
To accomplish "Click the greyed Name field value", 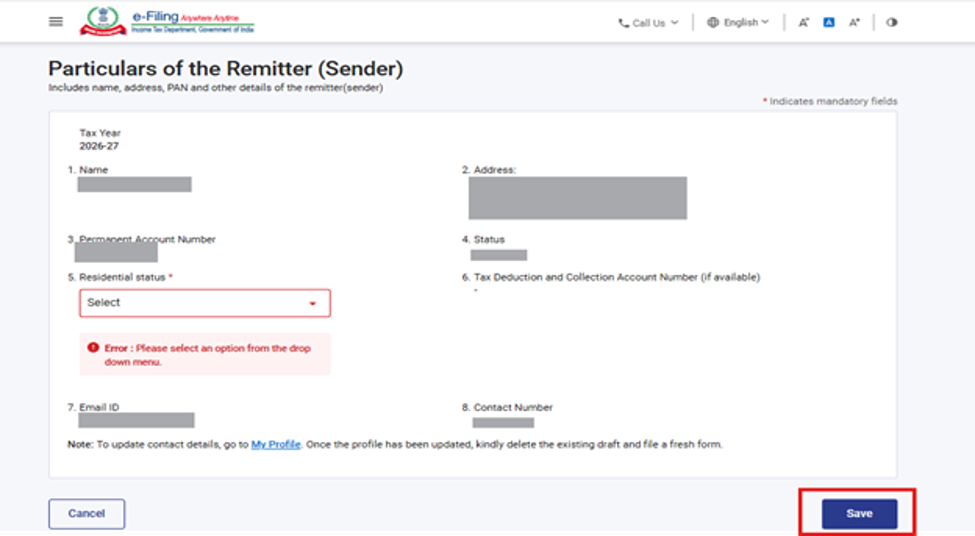I will coord(134,185).
